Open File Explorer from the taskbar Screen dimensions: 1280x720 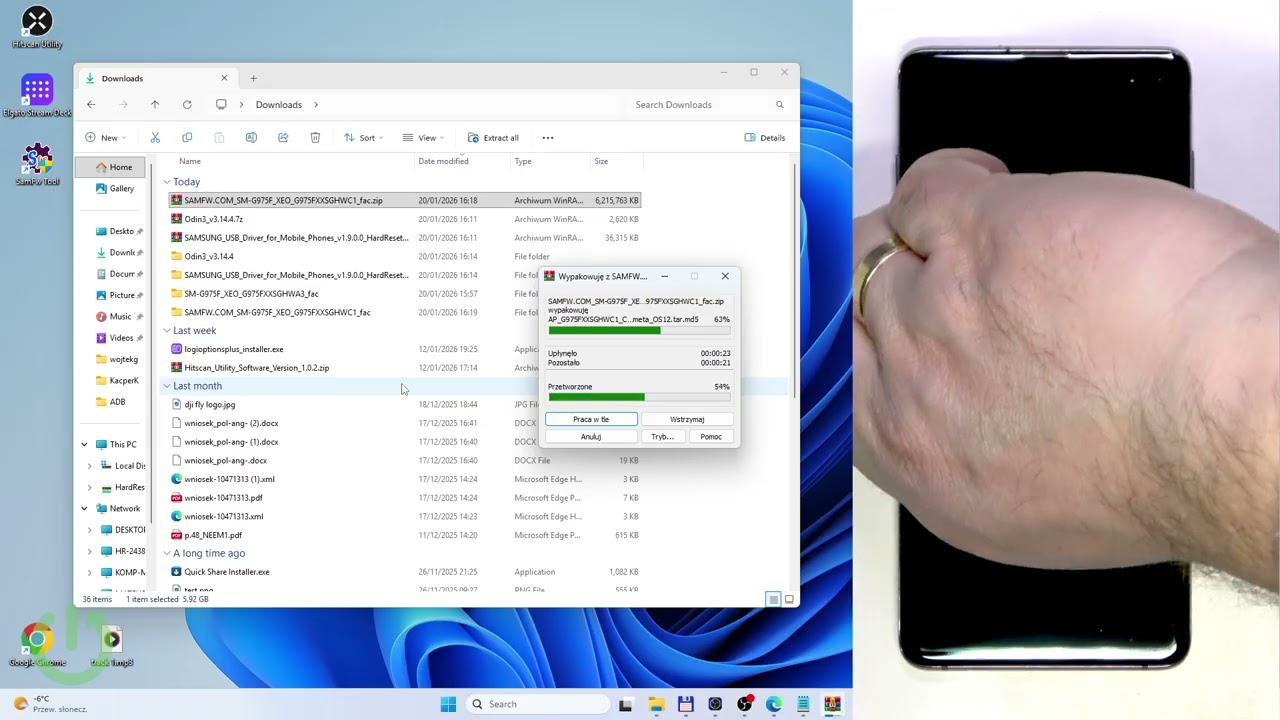pos(656,704)
